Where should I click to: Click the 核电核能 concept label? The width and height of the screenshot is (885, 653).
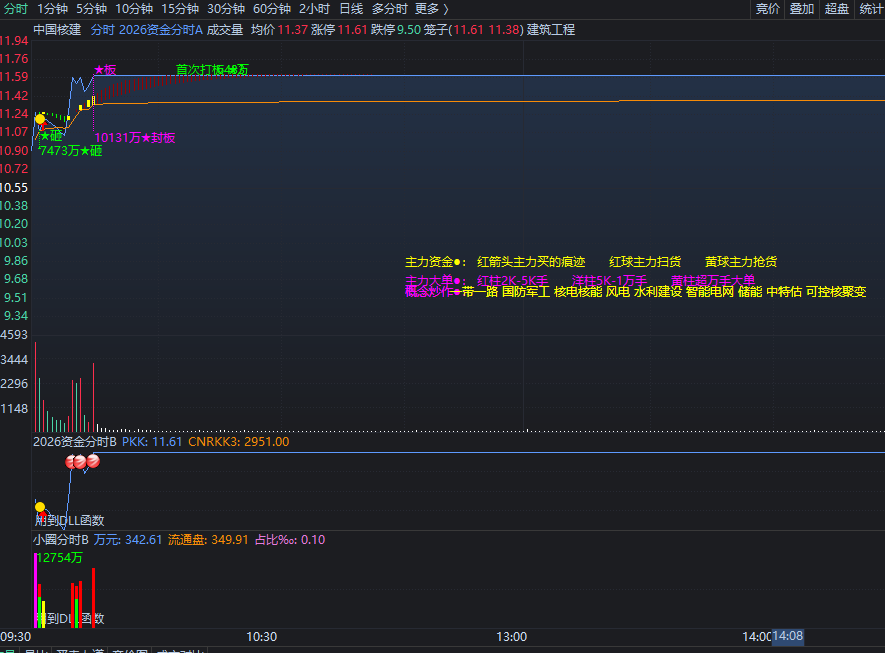(578, 292)
